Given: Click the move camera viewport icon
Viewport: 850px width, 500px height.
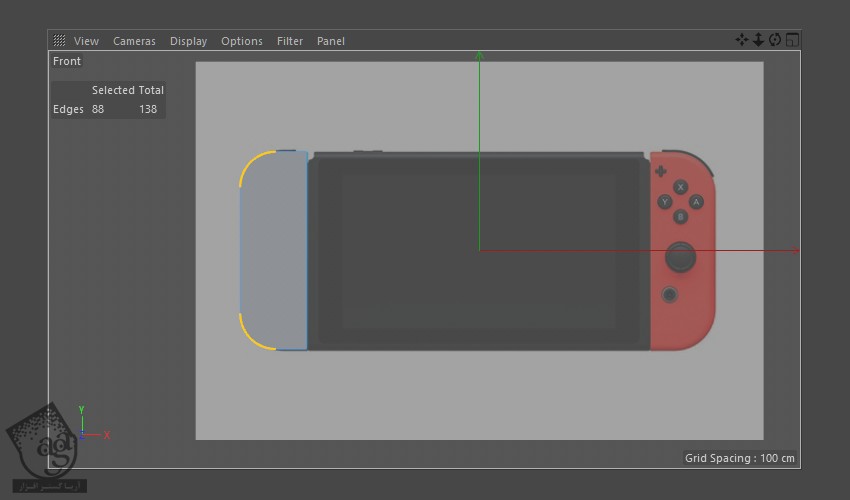Looking at the screenshot, I should point(741,40).
